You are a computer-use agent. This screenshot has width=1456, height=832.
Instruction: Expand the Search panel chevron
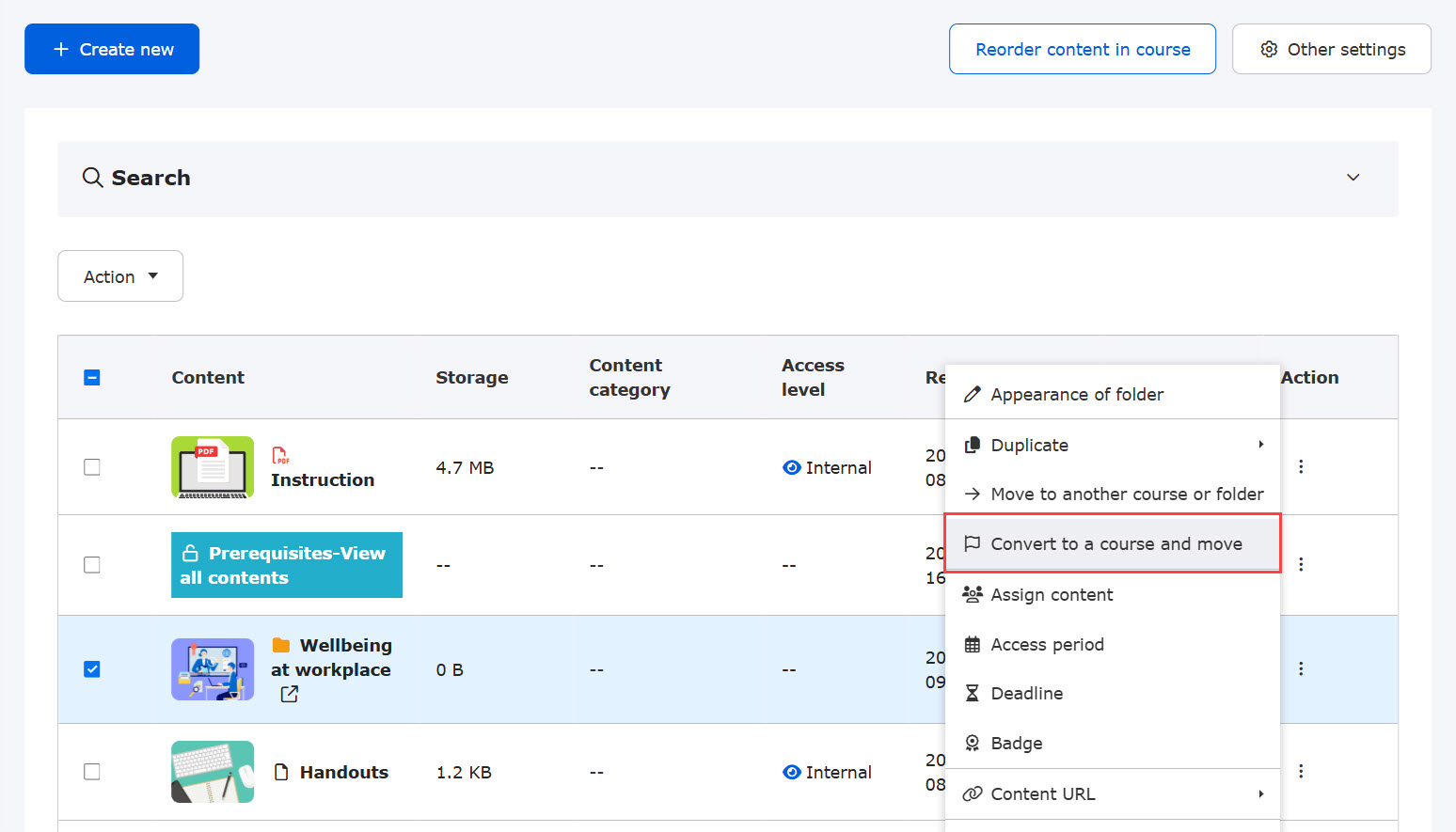click(x=1353, y=178)
